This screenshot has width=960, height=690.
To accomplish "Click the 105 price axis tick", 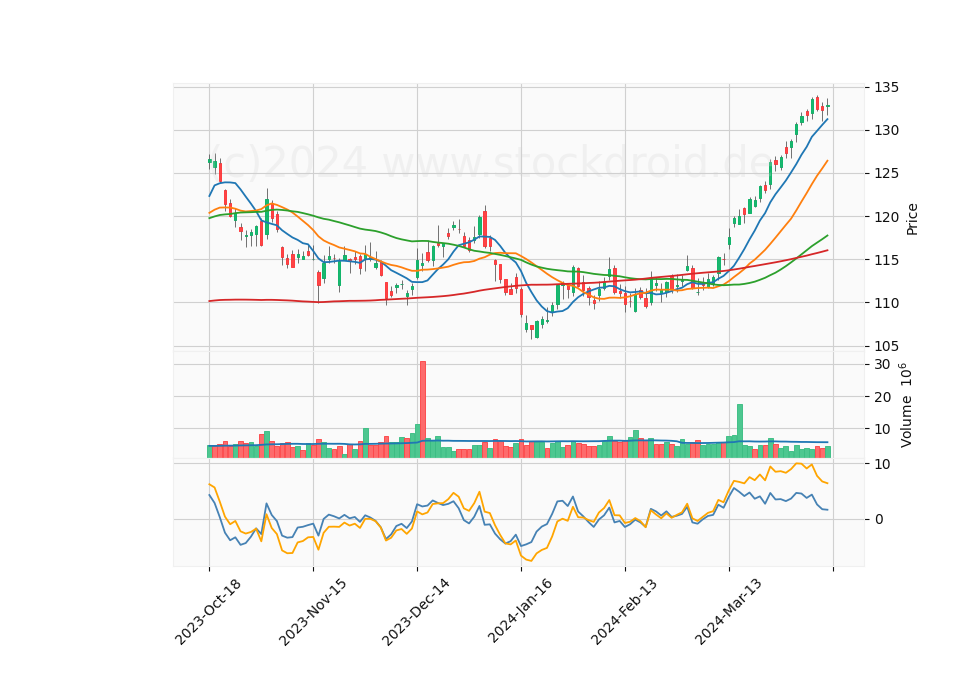I will click(887, 347).
